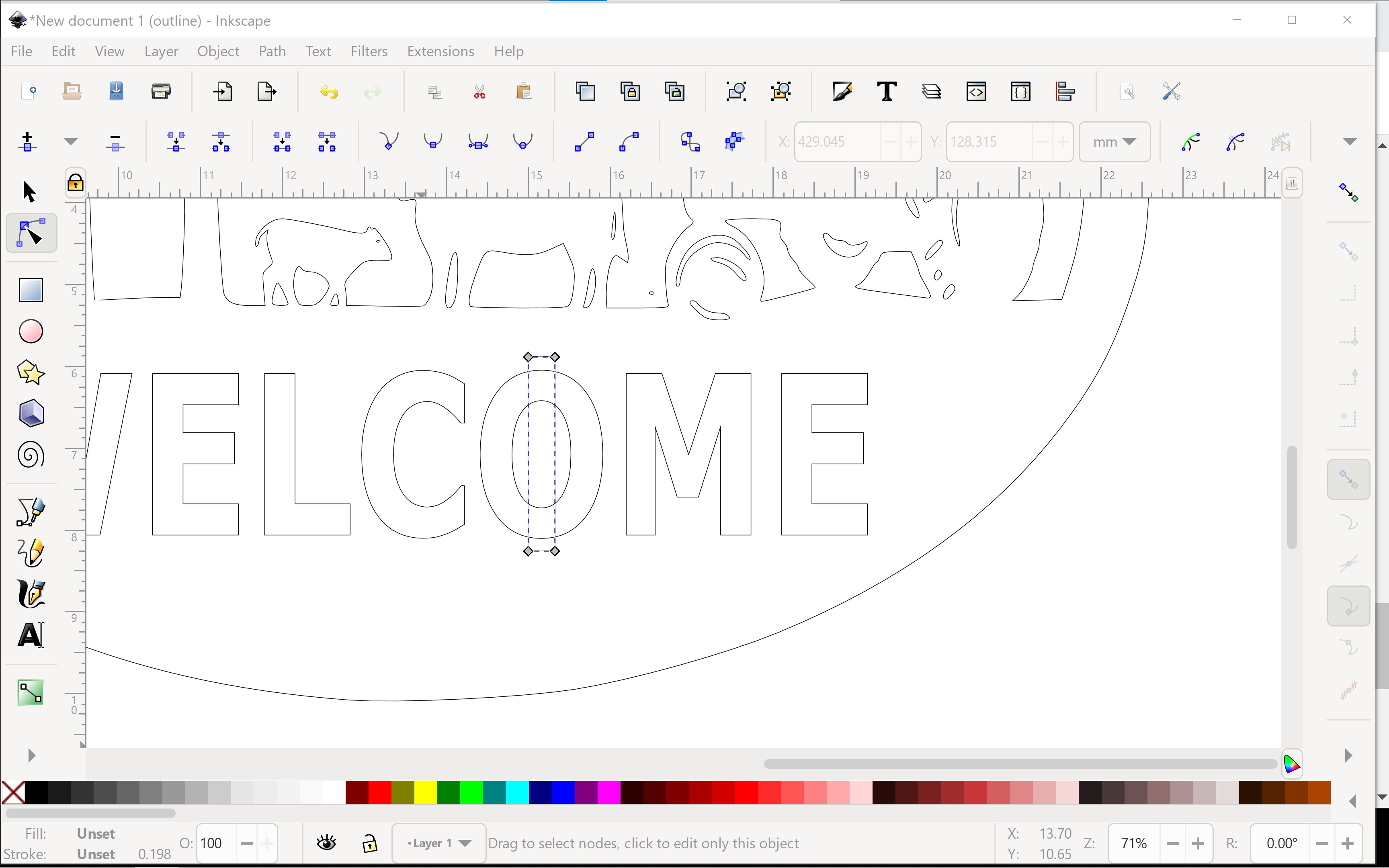Image resolution: width=1389 pixels, height=868 pixels.
Task: Toggle the ruler guide lock
Action: [x=75, y=183]
